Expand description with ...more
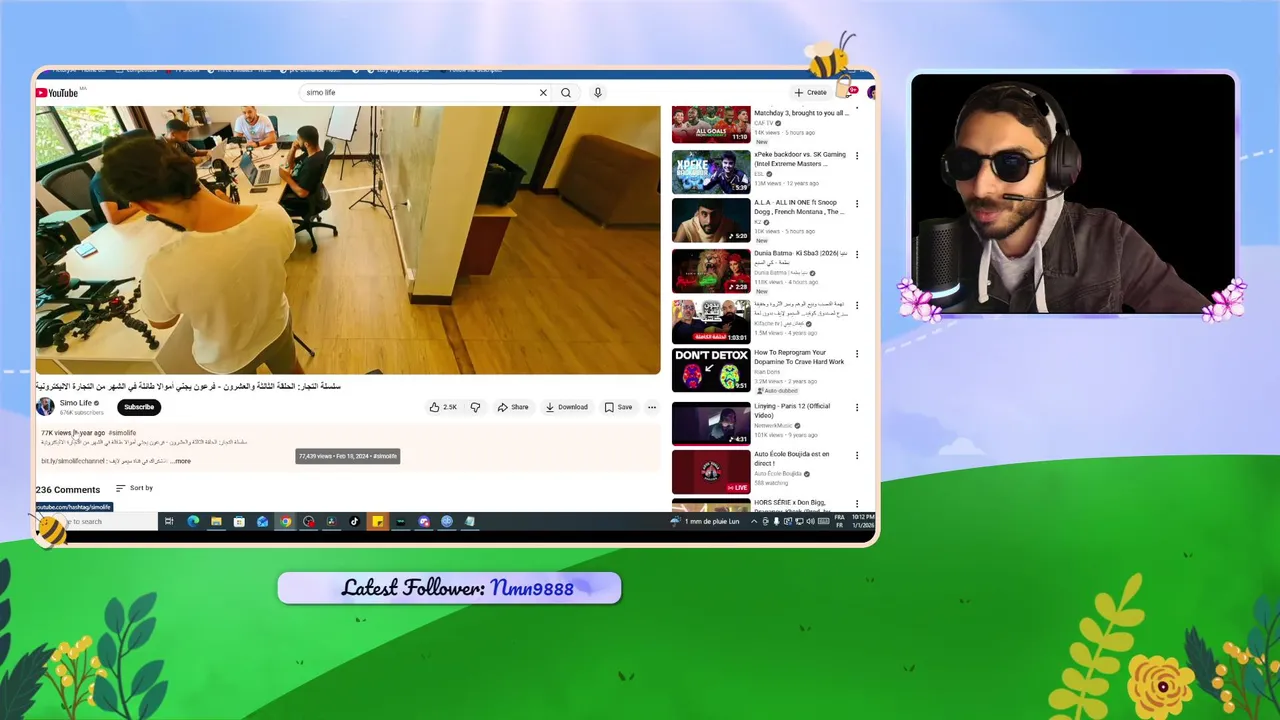The width and height of the screenshot is (1280, 720). coord(180,461)
